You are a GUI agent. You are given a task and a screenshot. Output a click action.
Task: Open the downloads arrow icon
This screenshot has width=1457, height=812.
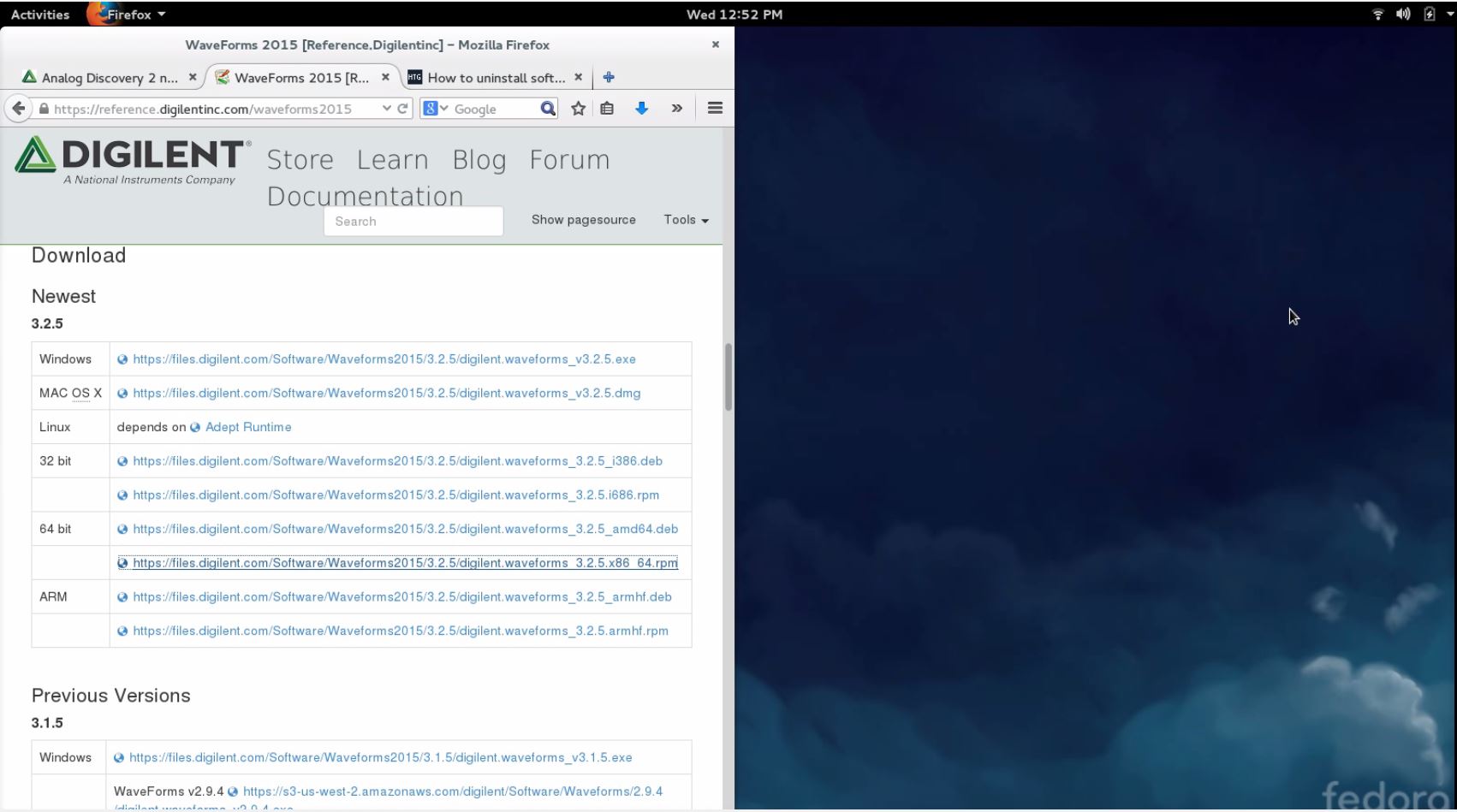(x=641, y=109)
